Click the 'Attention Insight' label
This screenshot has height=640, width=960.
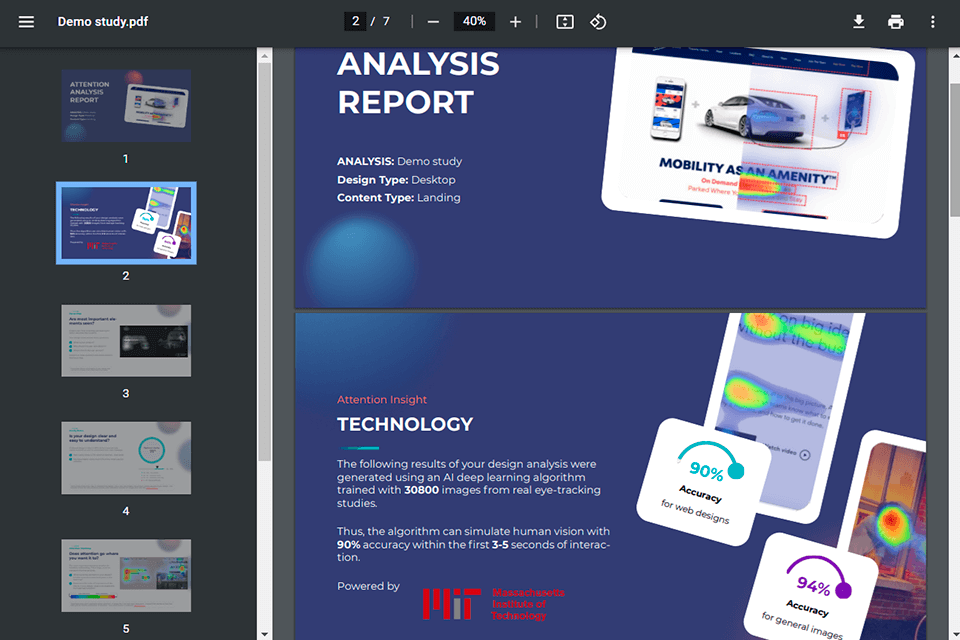381,399
